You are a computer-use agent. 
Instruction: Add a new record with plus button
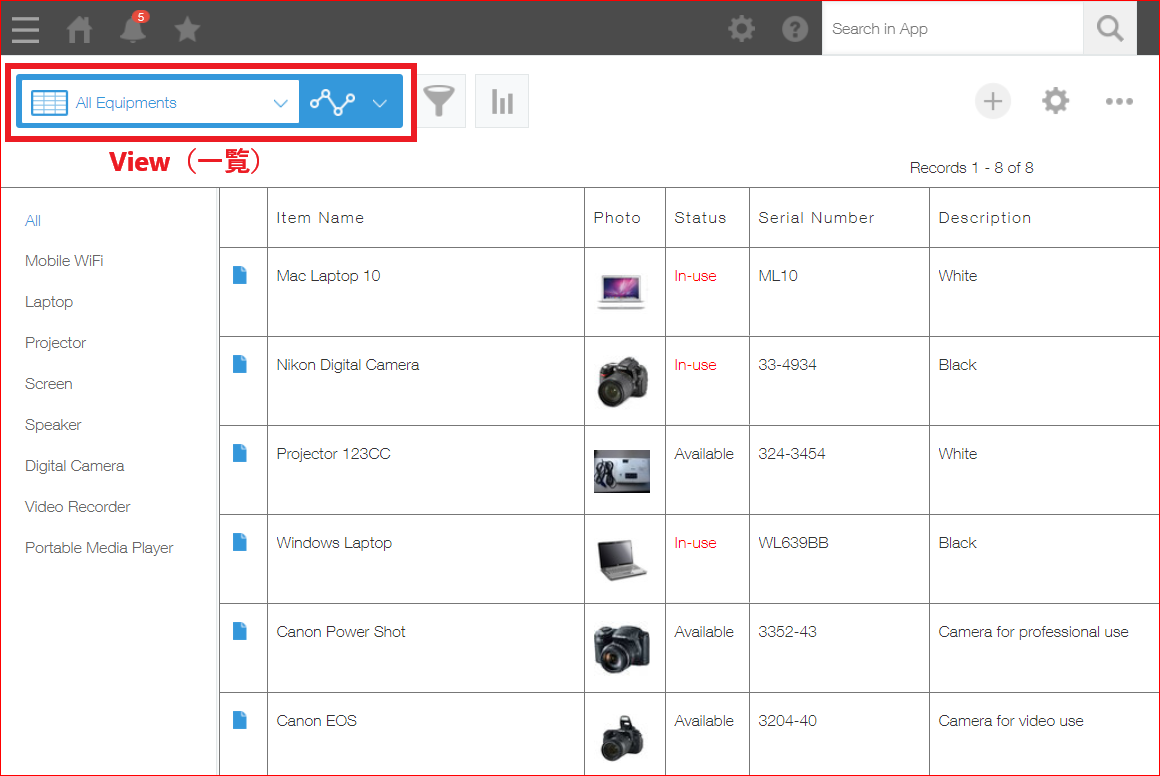(x=993, y=101)
